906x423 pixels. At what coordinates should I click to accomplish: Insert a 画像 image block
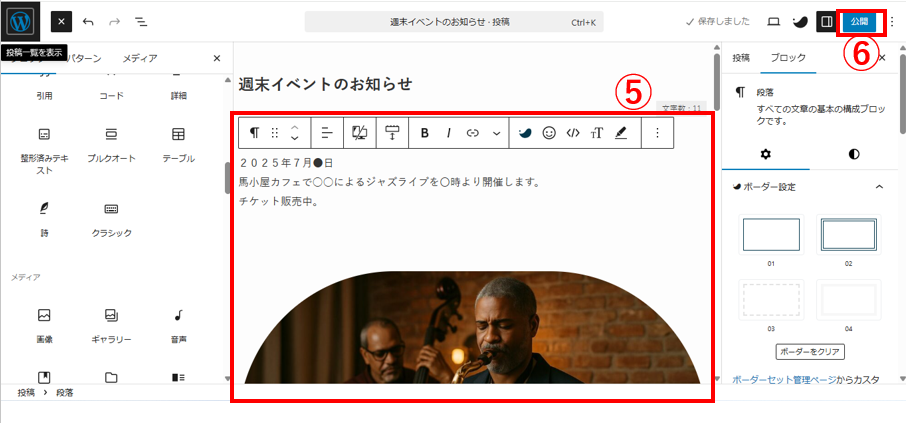point(44,326)
